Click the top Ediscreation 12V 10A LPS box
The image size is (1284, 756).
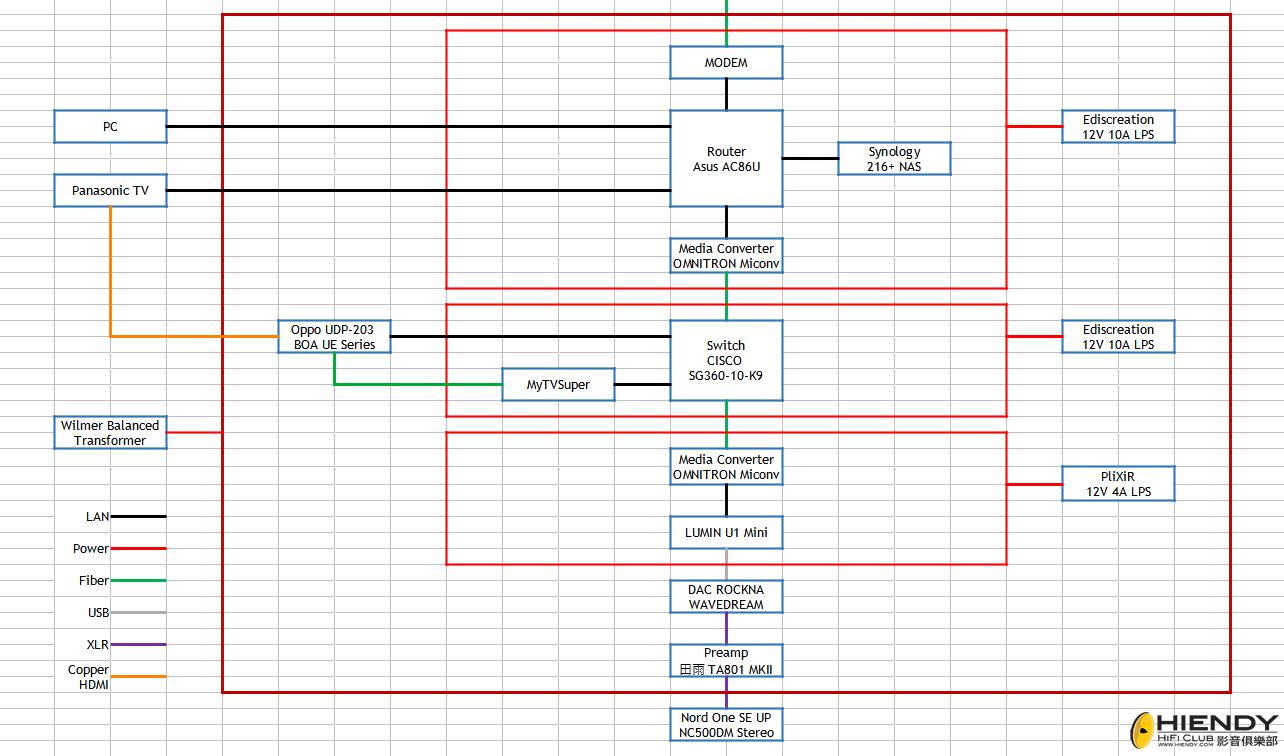click(x=1118, y=127)
